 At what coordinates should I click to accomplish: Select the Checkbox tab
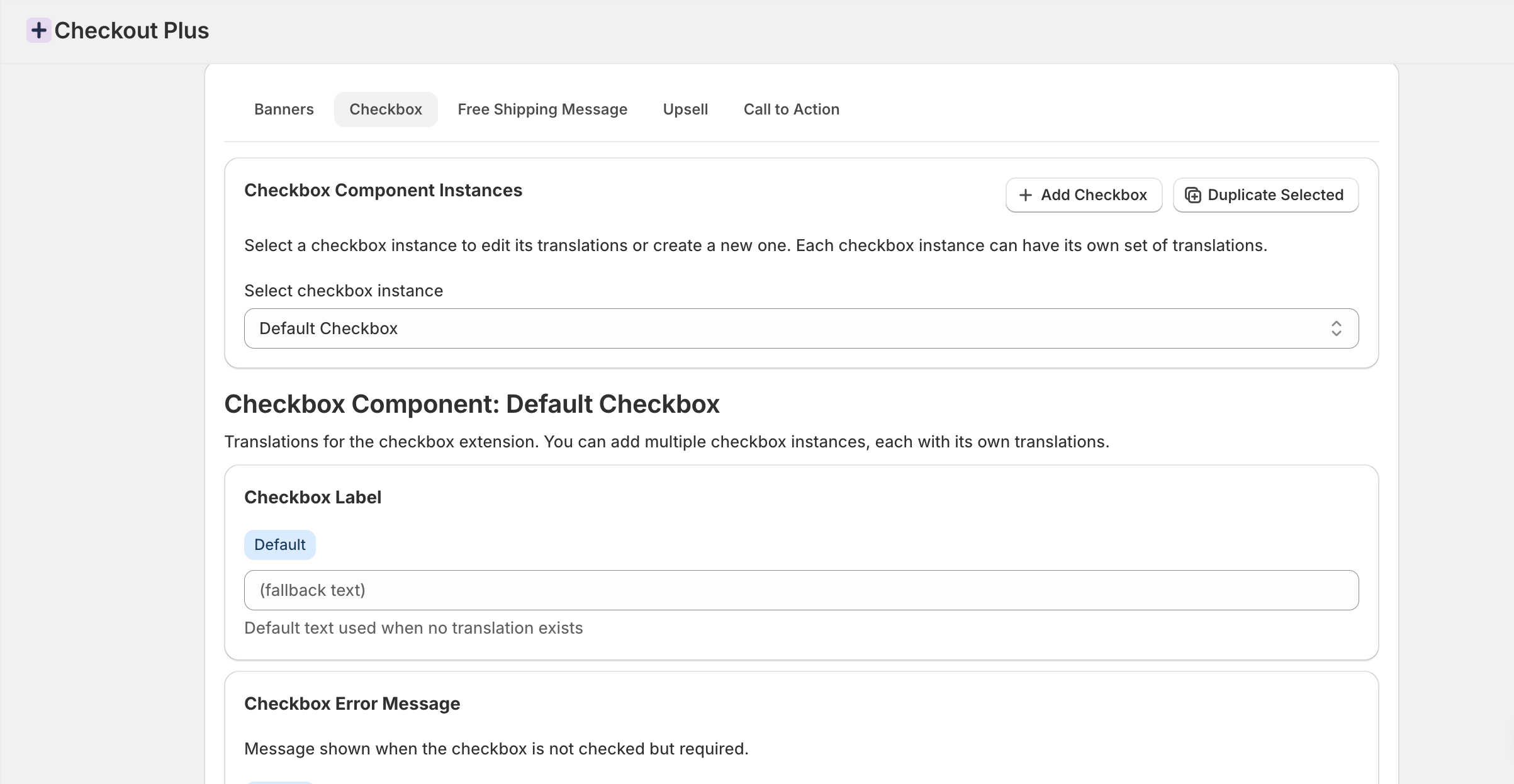click(385, 109)
